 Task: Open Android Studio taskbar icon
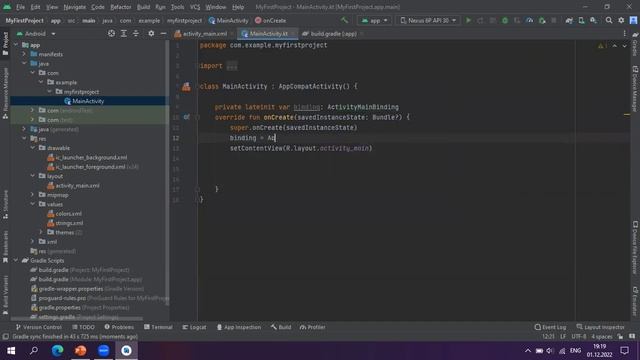(126, 350)
